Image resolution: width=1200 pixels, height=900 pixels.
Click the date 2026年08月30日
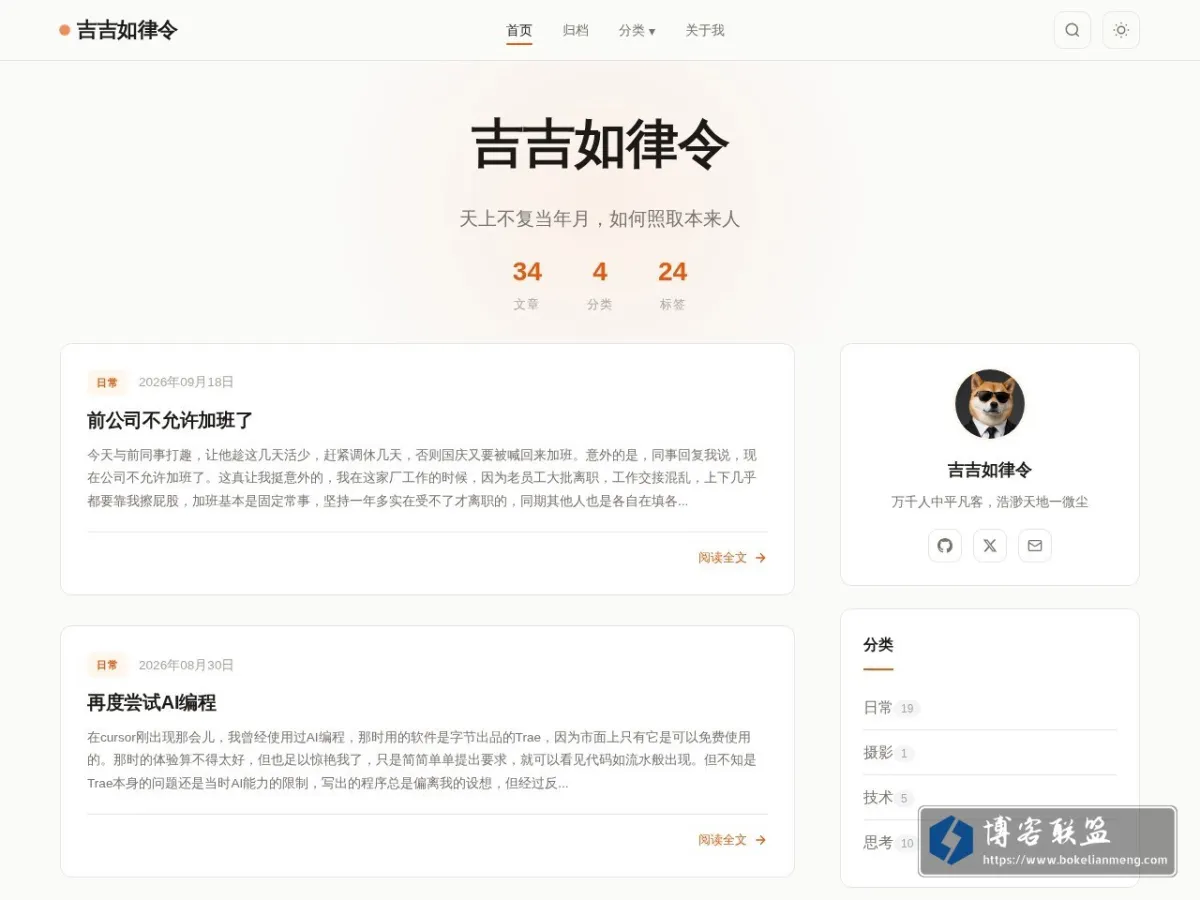tap(186, 665)
